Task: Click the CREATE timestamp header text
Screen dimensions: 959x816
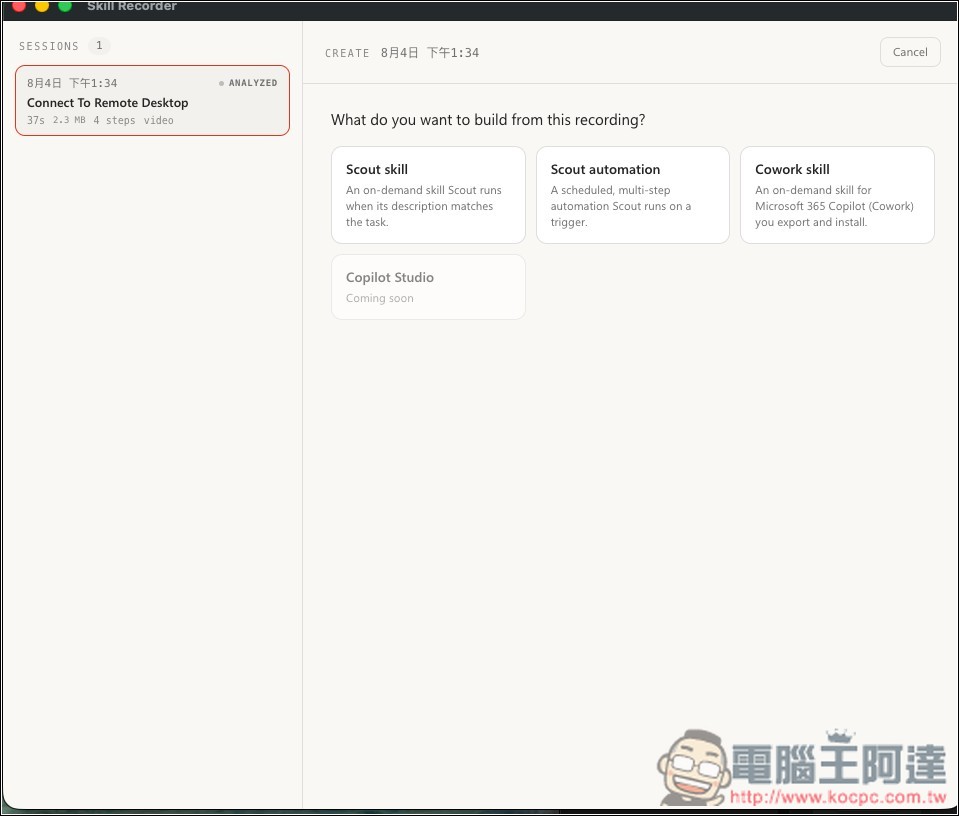Action: coord(402,53)
